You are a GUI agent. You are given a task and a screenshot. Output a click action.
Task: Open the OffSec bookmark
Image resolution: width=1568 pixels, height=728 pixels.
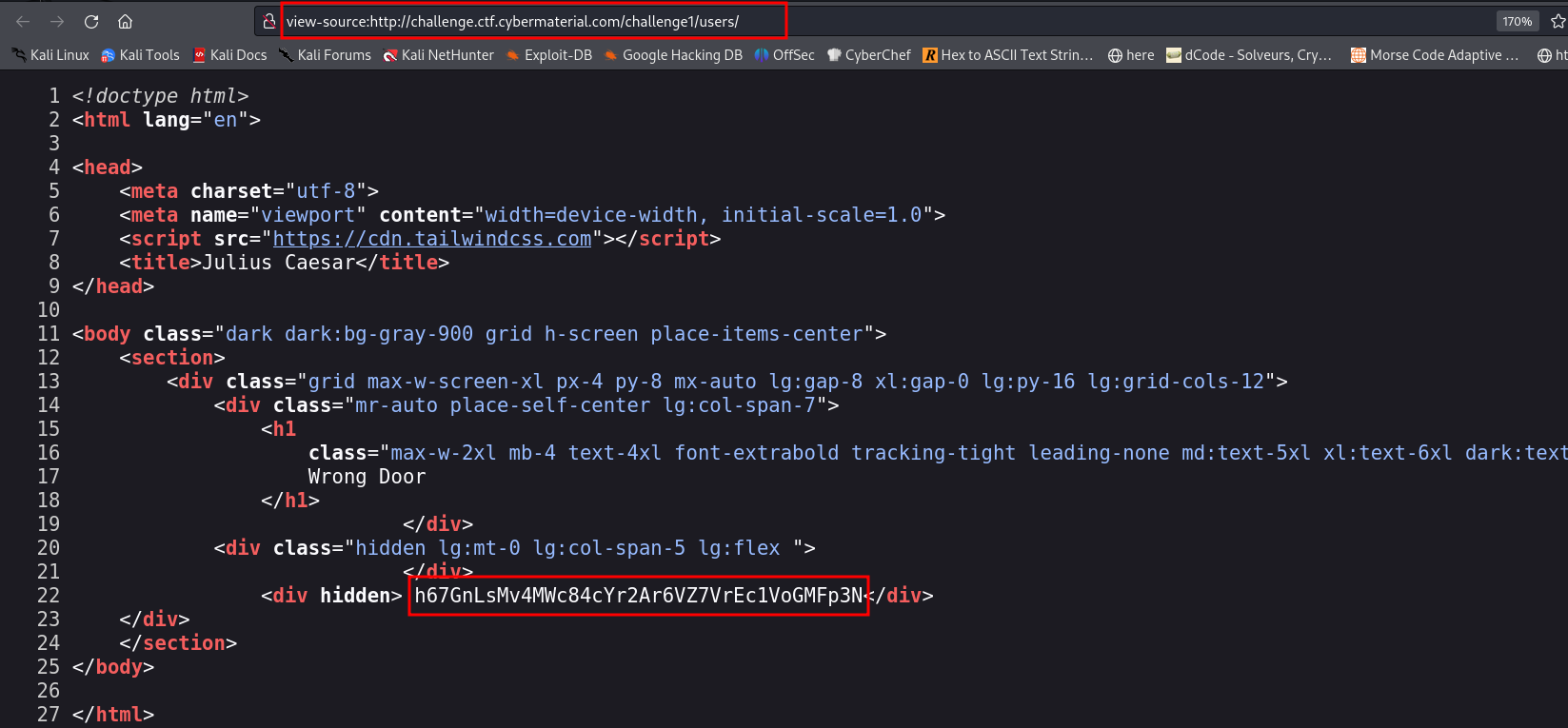784,55
